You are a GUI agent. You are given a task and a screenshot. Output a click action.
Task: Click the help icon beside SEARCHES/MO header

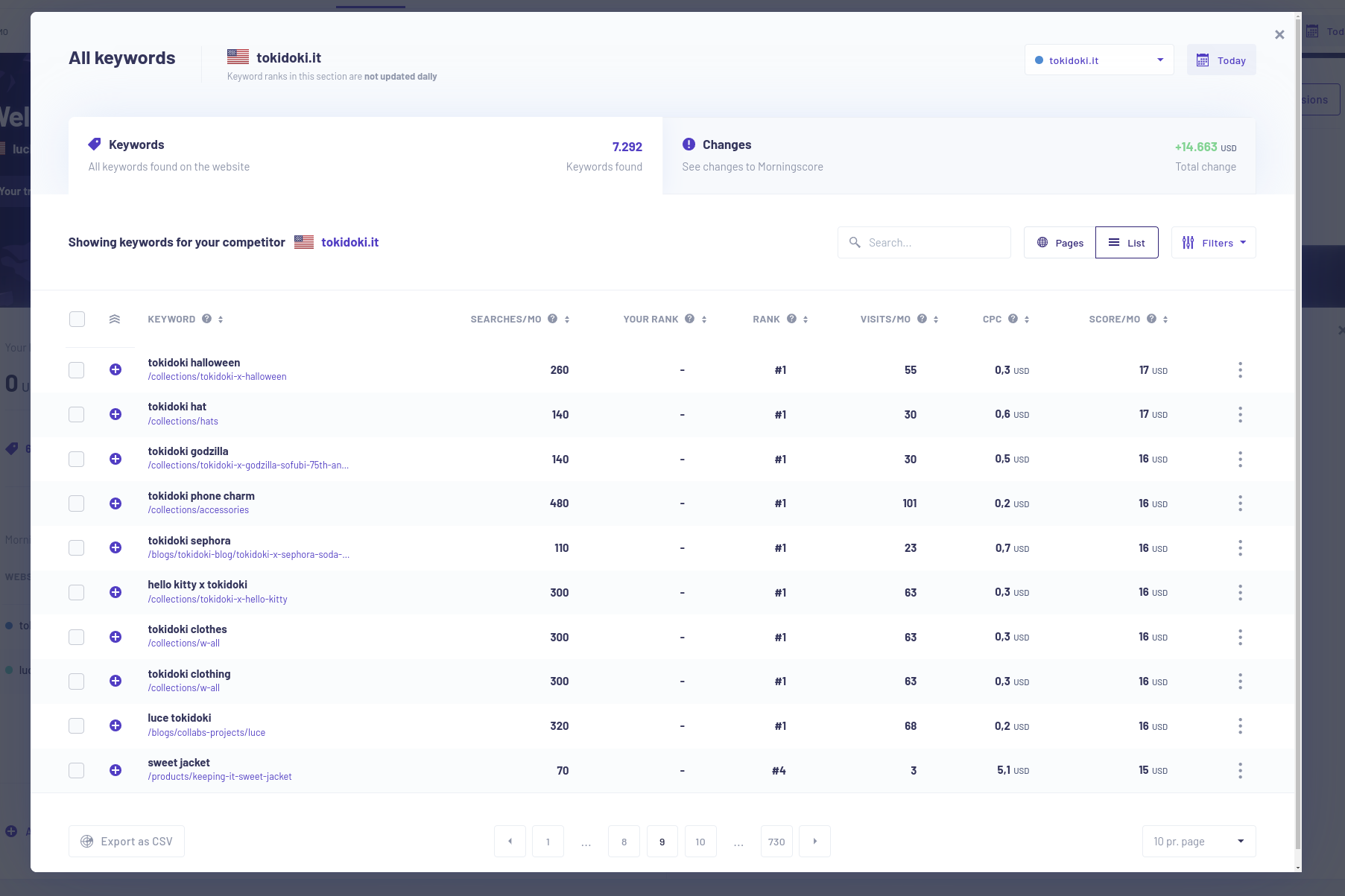(x=553, y=319)
